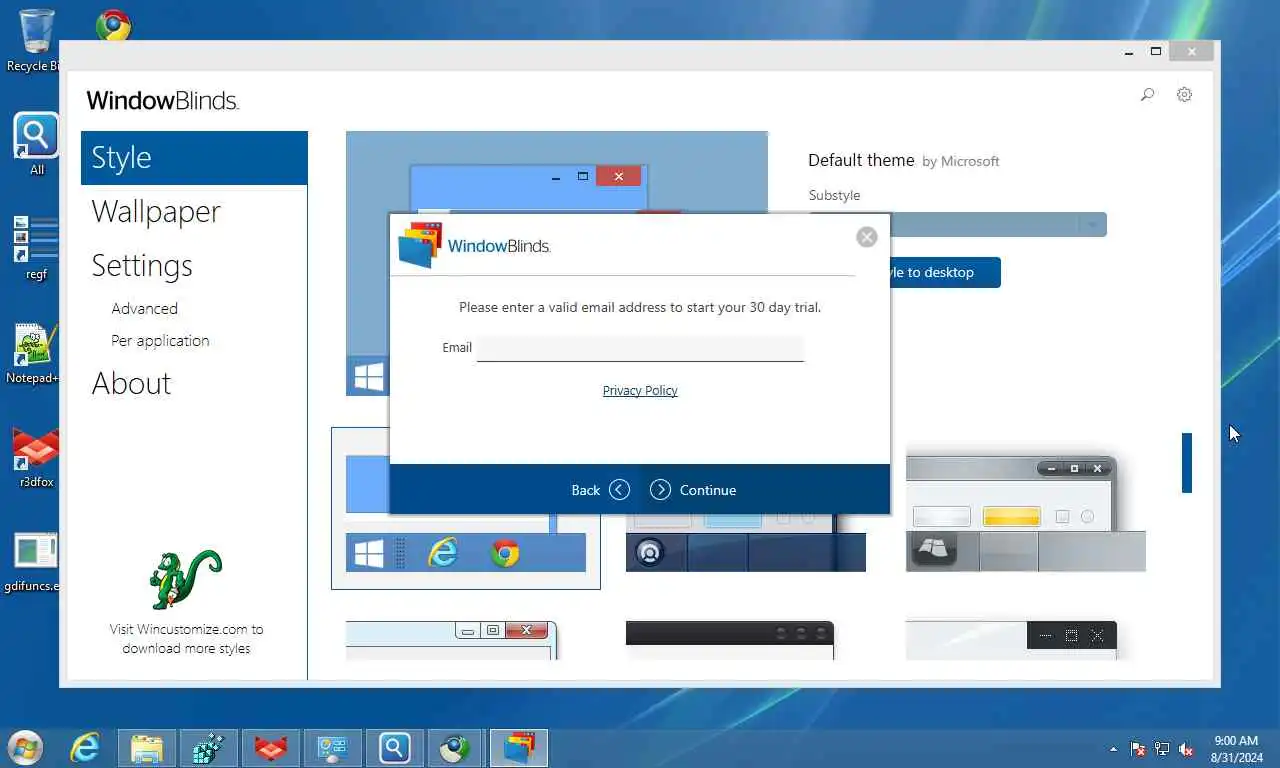Open the Recycle Bin desktop icon
Image resolution: width=1280 pixels, height=768 pixels.
click(36, 41)
